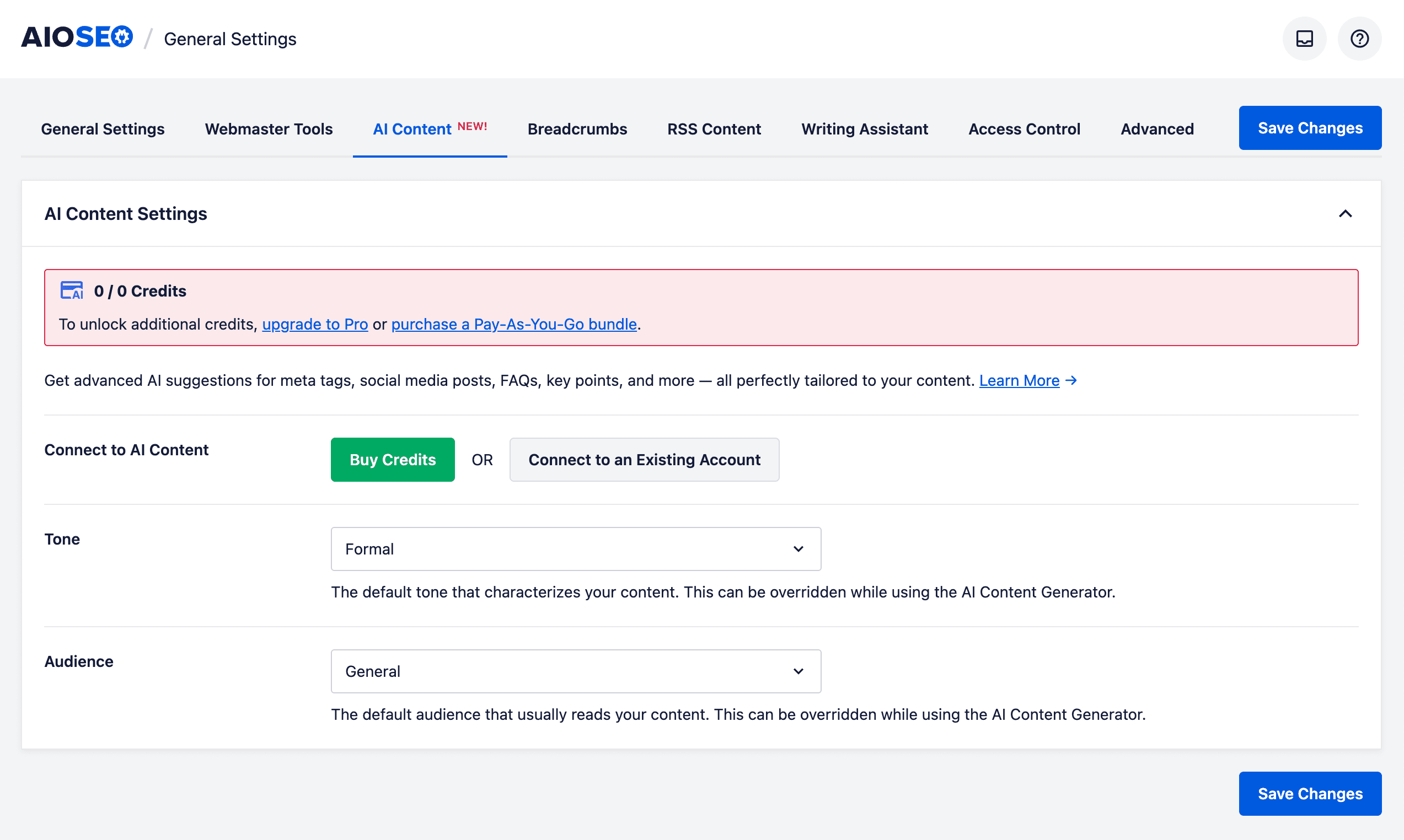The image size is (1404, 840).
Task: Switch to the General Settings tab
Action: [x=103, y=129]
